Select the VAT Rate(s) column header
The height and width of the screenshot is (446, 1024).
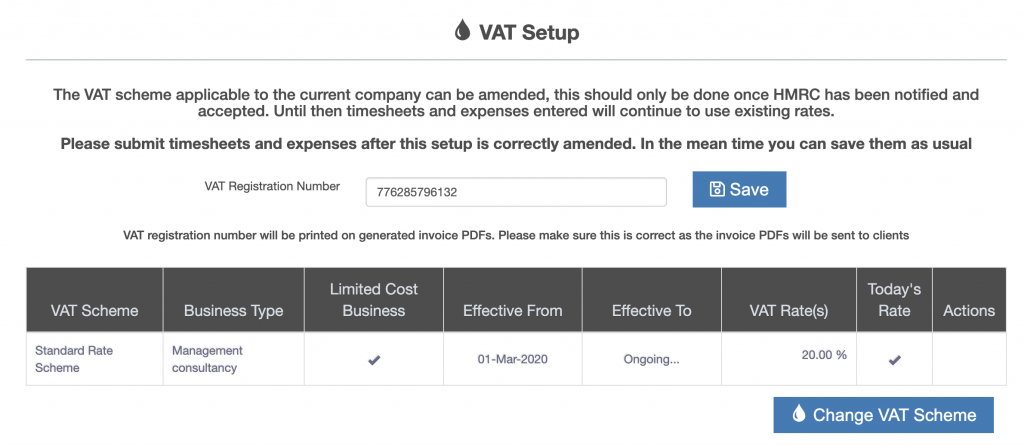789,310
